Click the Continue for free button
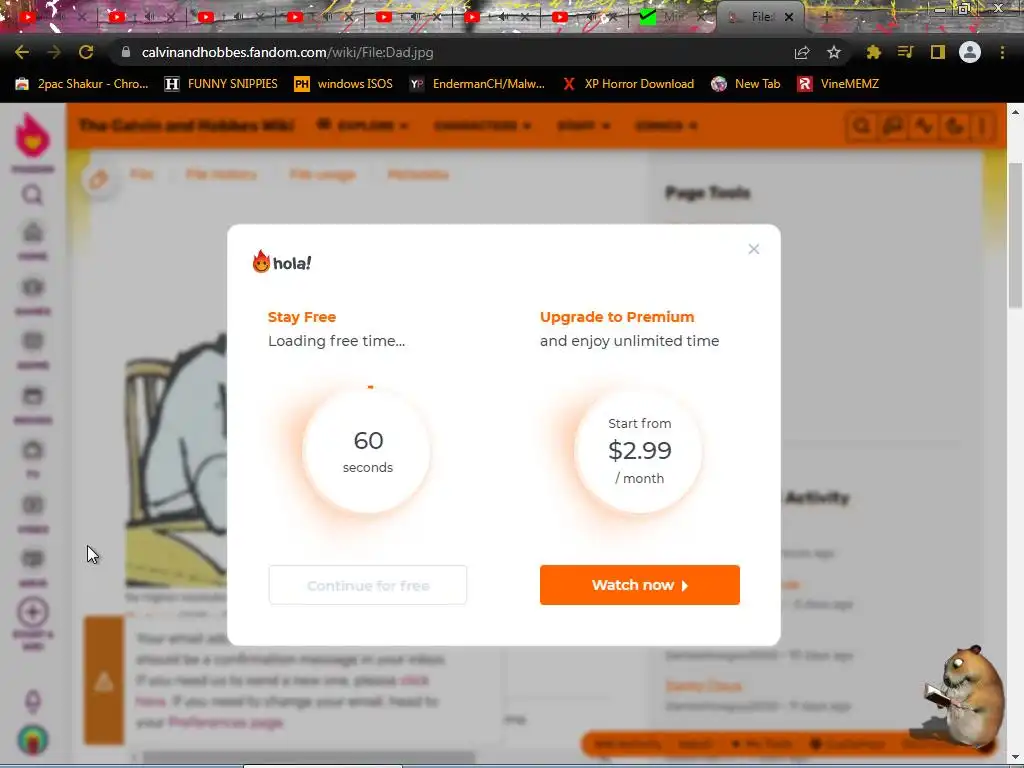This screenshot has width=1024, height=768. pyautogui.click(x=368, y=585)
